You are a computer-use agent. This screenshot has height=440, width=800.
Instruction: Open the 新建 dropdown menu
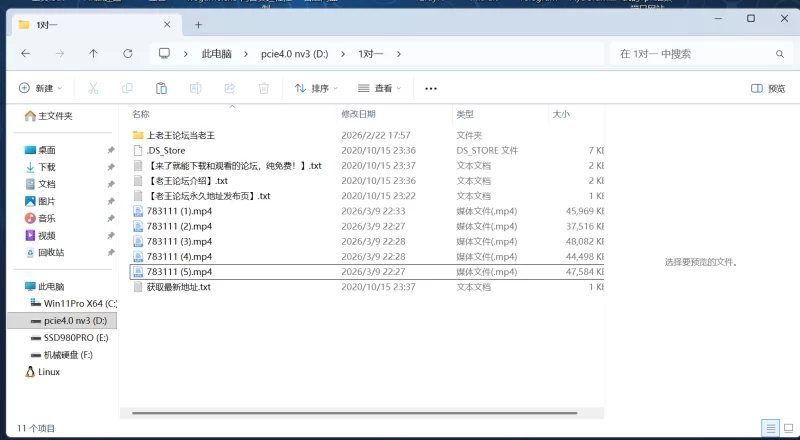coord(40,88)
